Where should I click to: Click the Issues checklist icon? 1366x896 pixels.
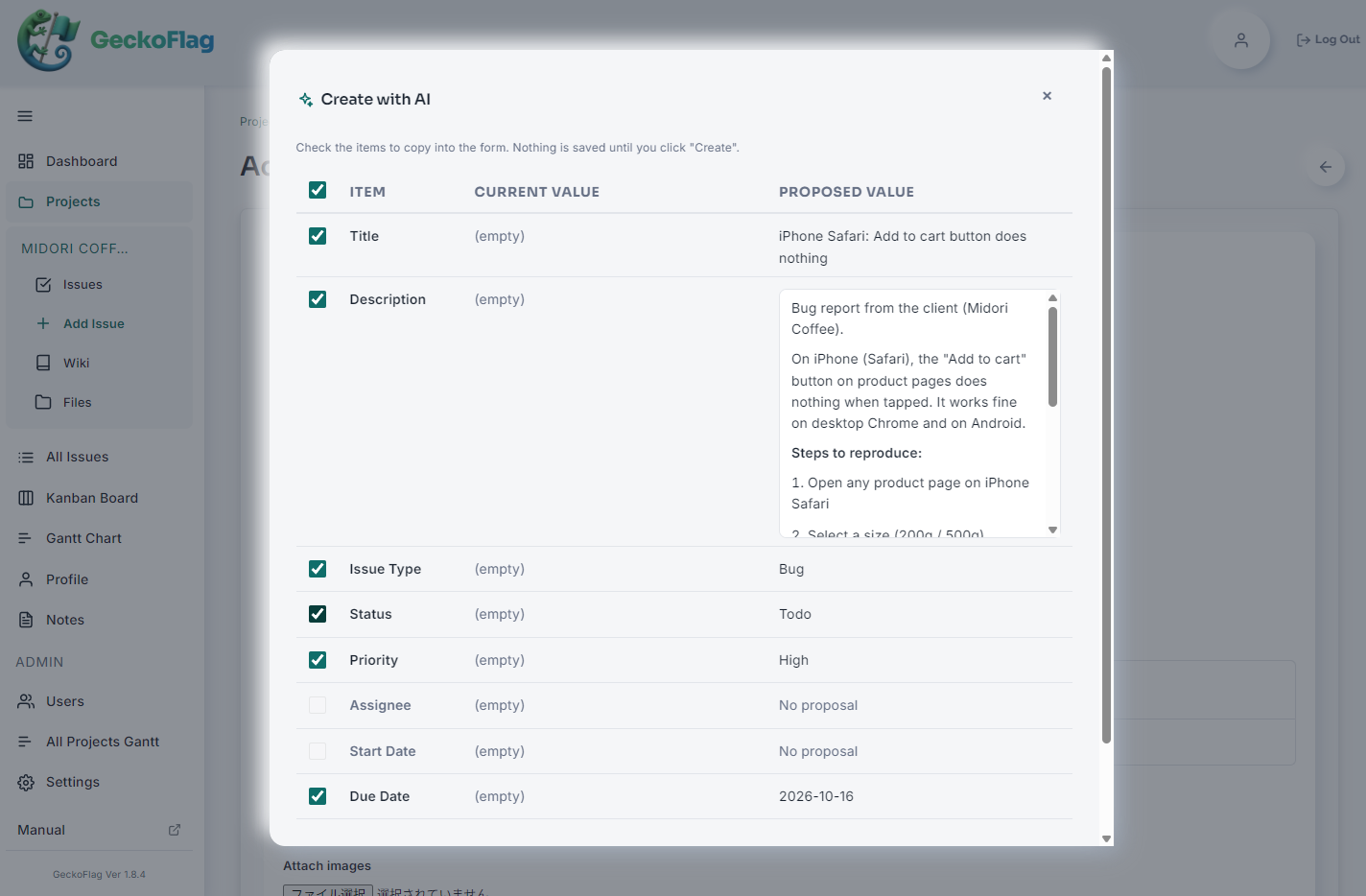43,285
